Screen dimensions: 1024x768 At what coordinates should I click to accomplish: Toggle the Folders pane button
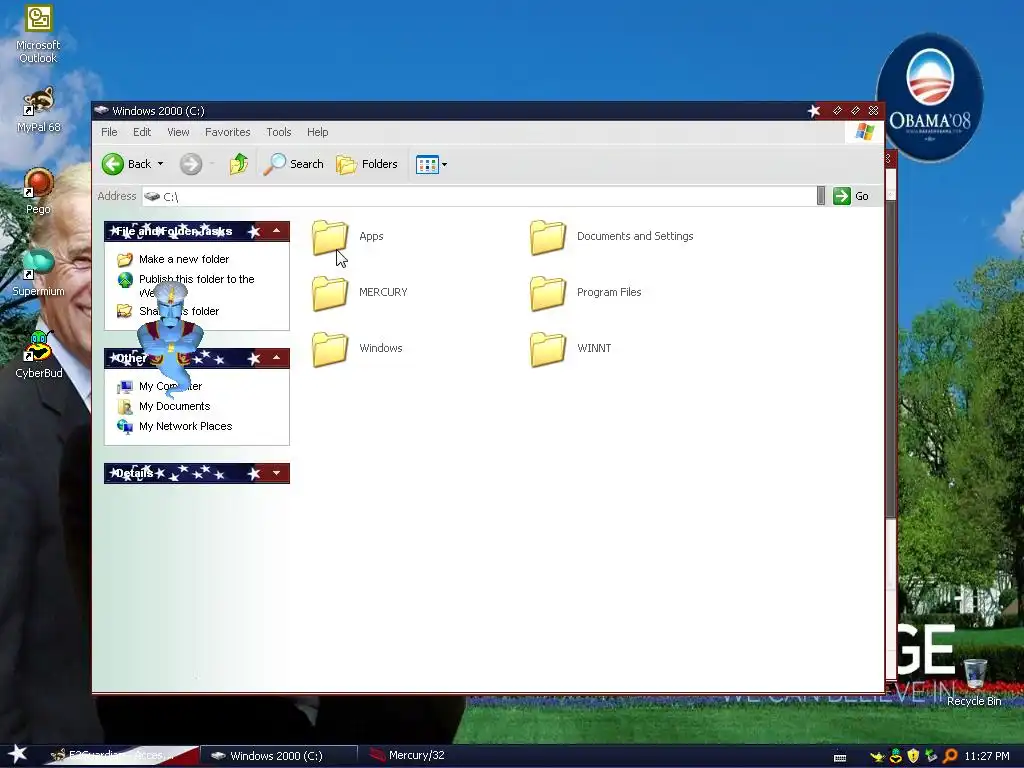coord(367,164)
